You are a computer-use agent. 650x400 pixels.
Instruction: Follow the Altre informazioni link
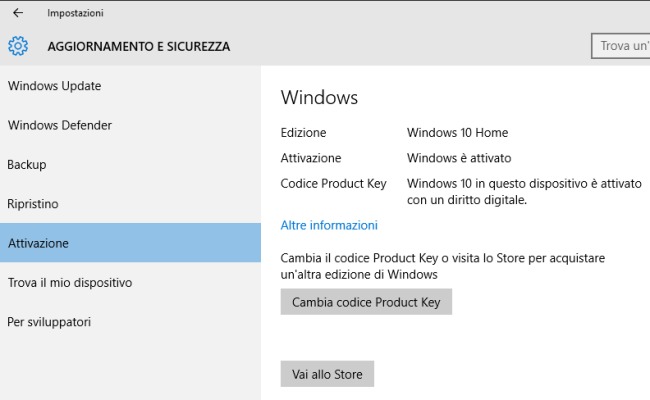[x=329, y=225]
